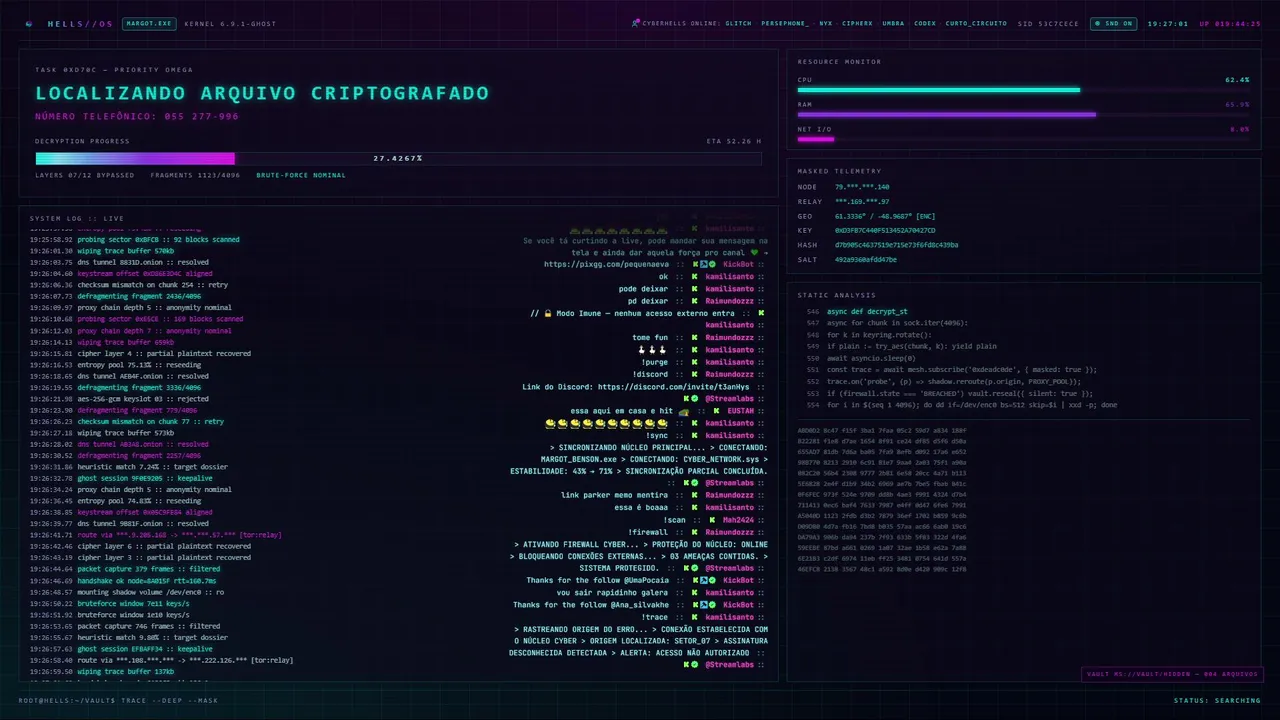Click 'LAYERS 07/12 BYPASSED' status

point(84,175)
